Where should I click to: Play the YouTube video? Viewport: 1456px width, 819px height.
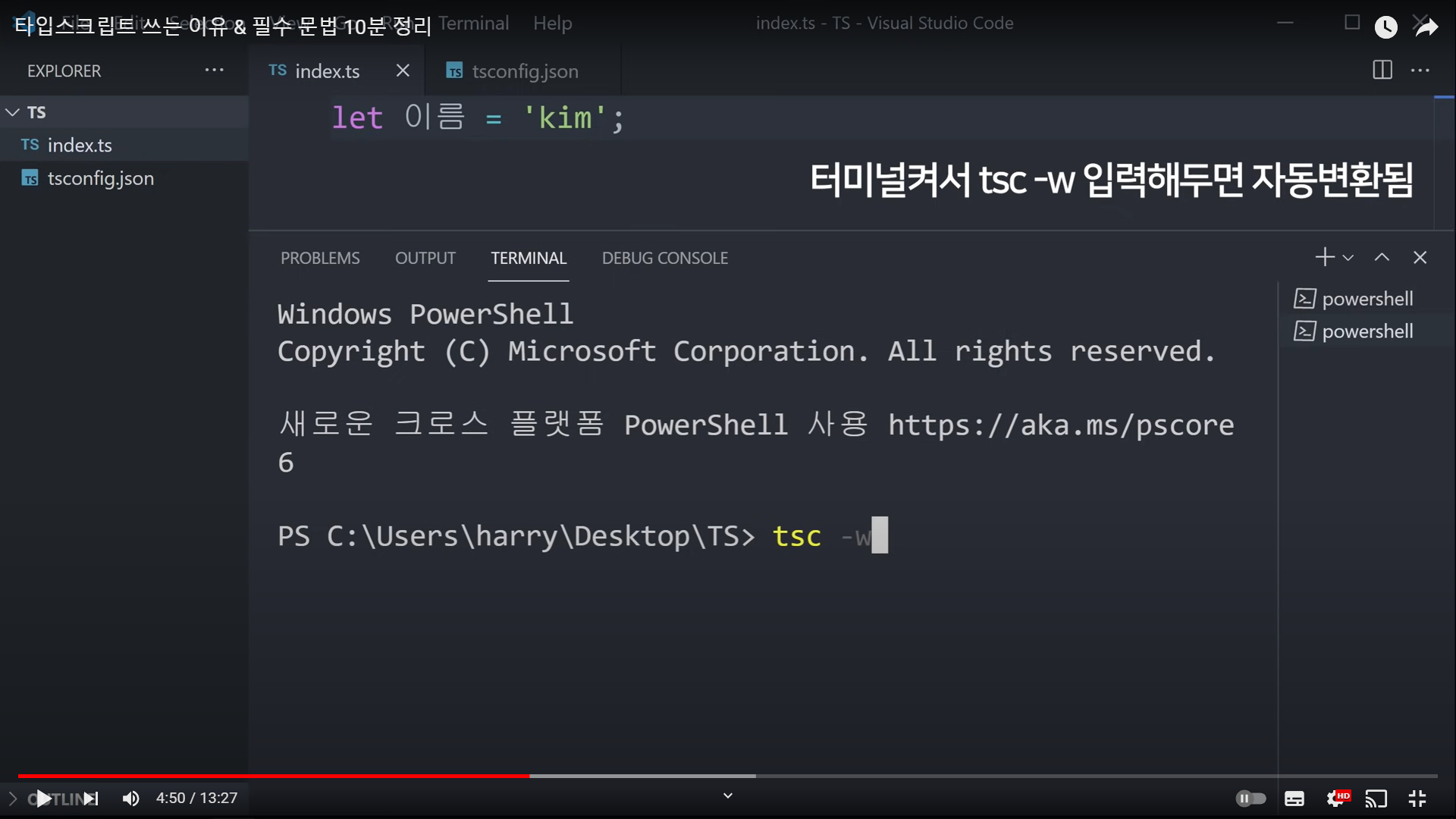(x=44, y=799)
